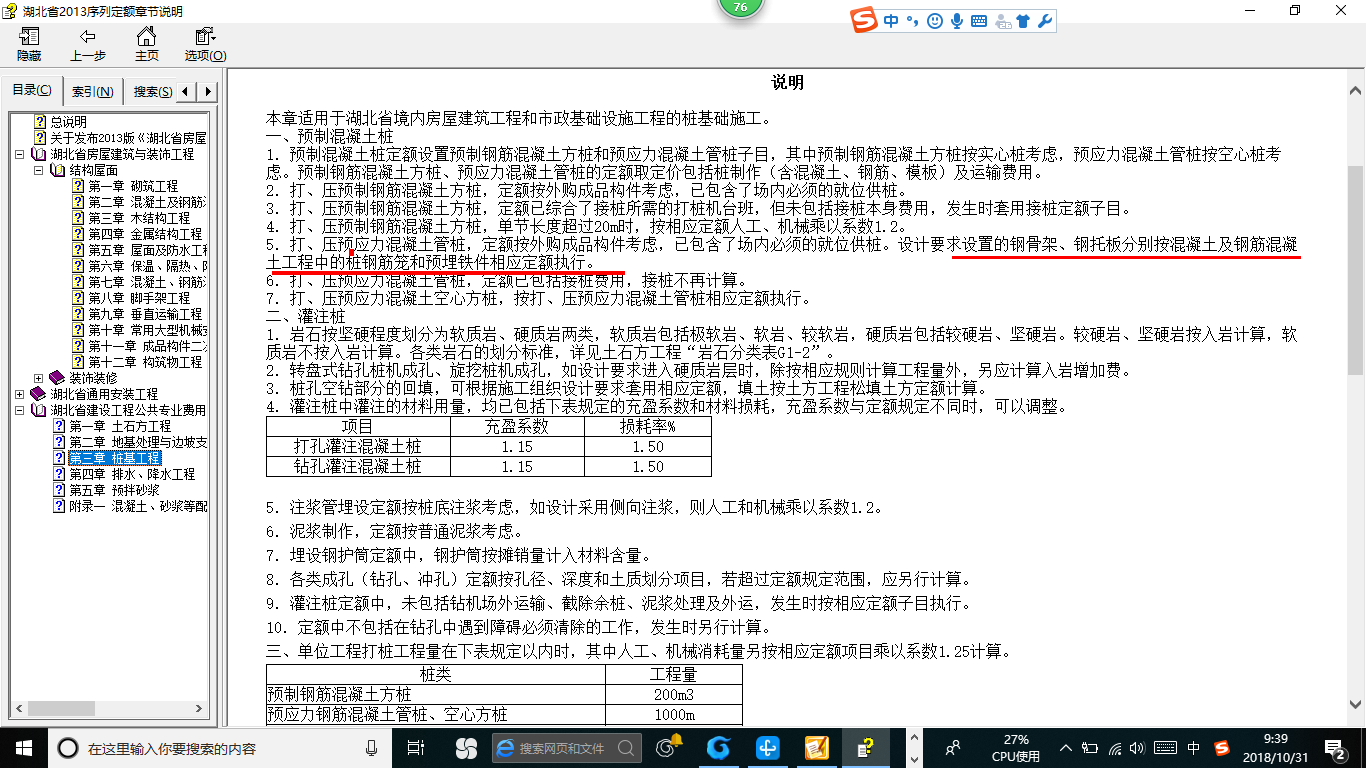
Task: Open Sogou toolbox wrench icon
Action: click(1044, 21)
